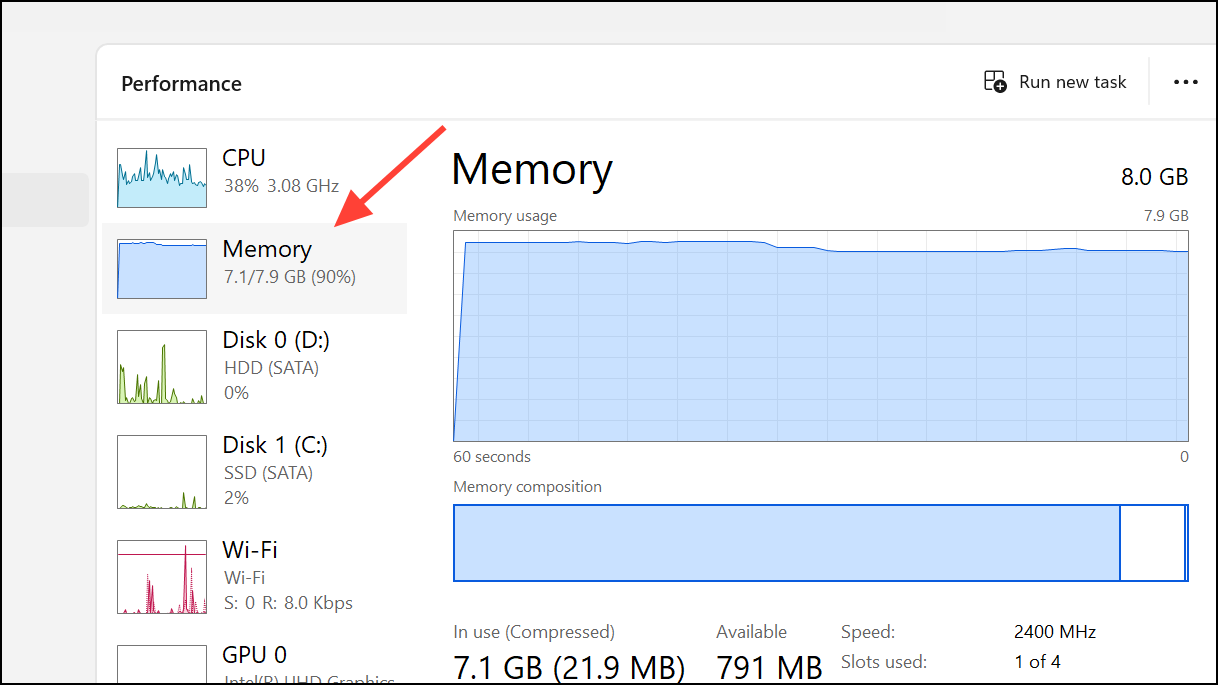Viewport: 1218px width, 685px height.
Task: Click the Speed value 2400 MHz
Action: point(1054,632)
